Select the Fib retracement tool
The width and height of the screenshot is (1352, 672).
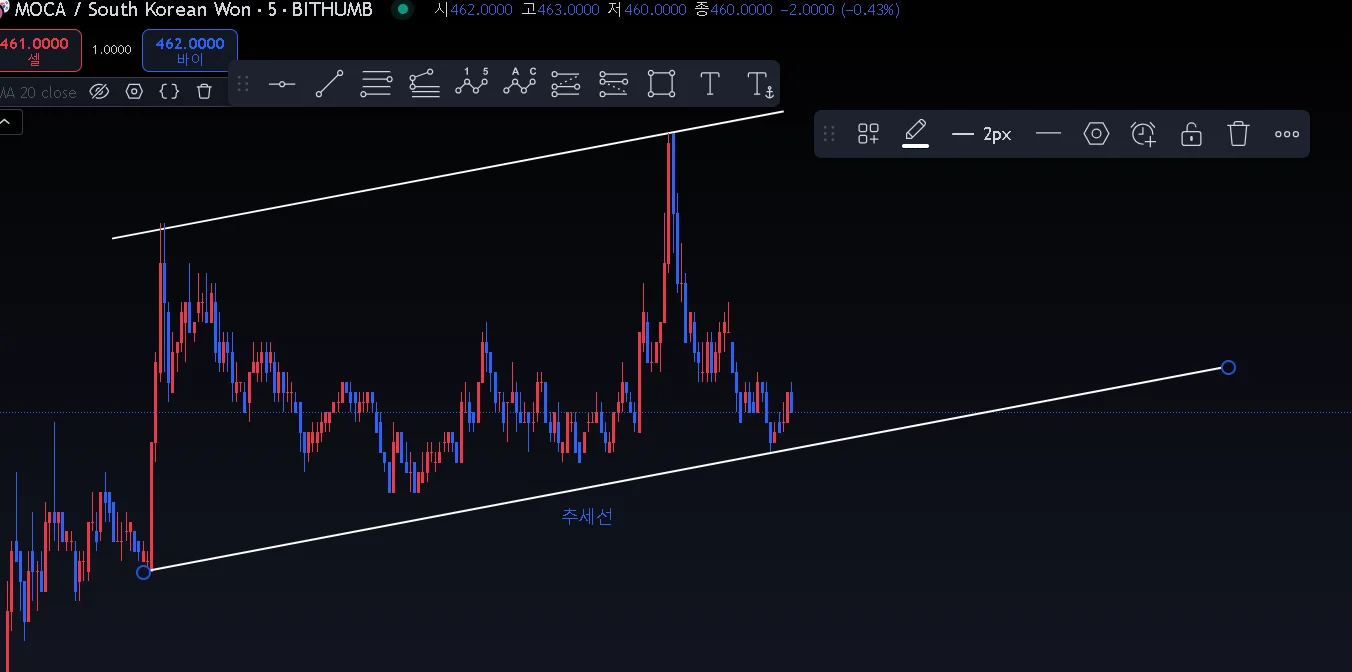click(x=376, y=84)
